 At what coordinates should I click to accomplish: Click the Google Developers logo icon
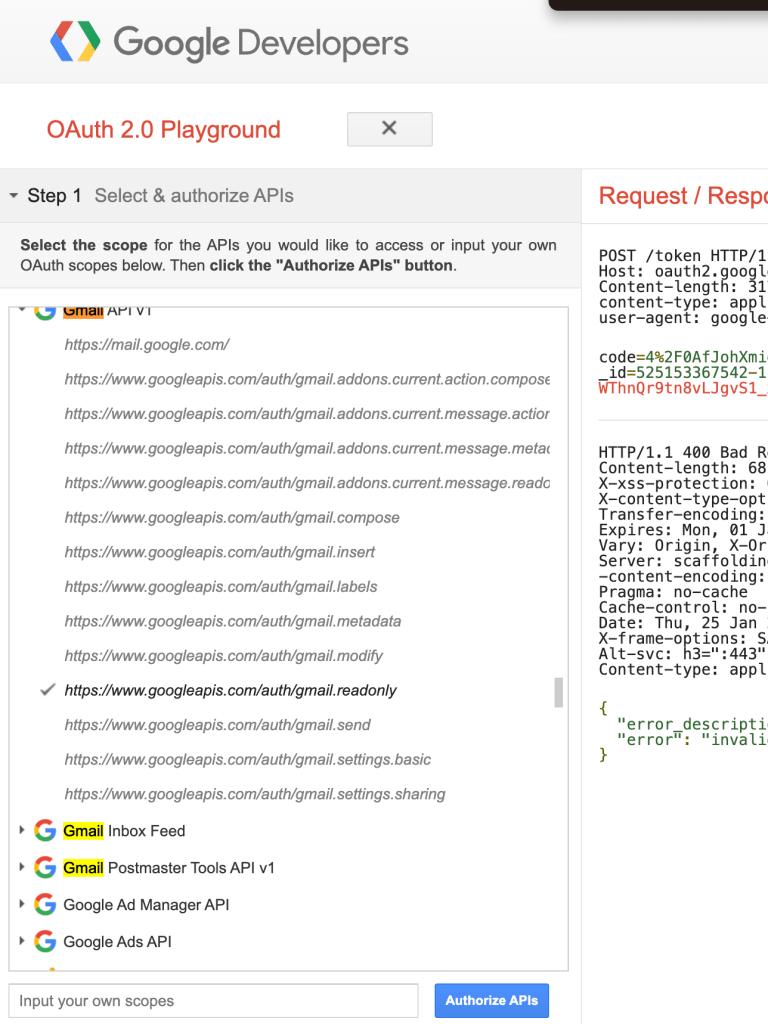pos(76,41)
